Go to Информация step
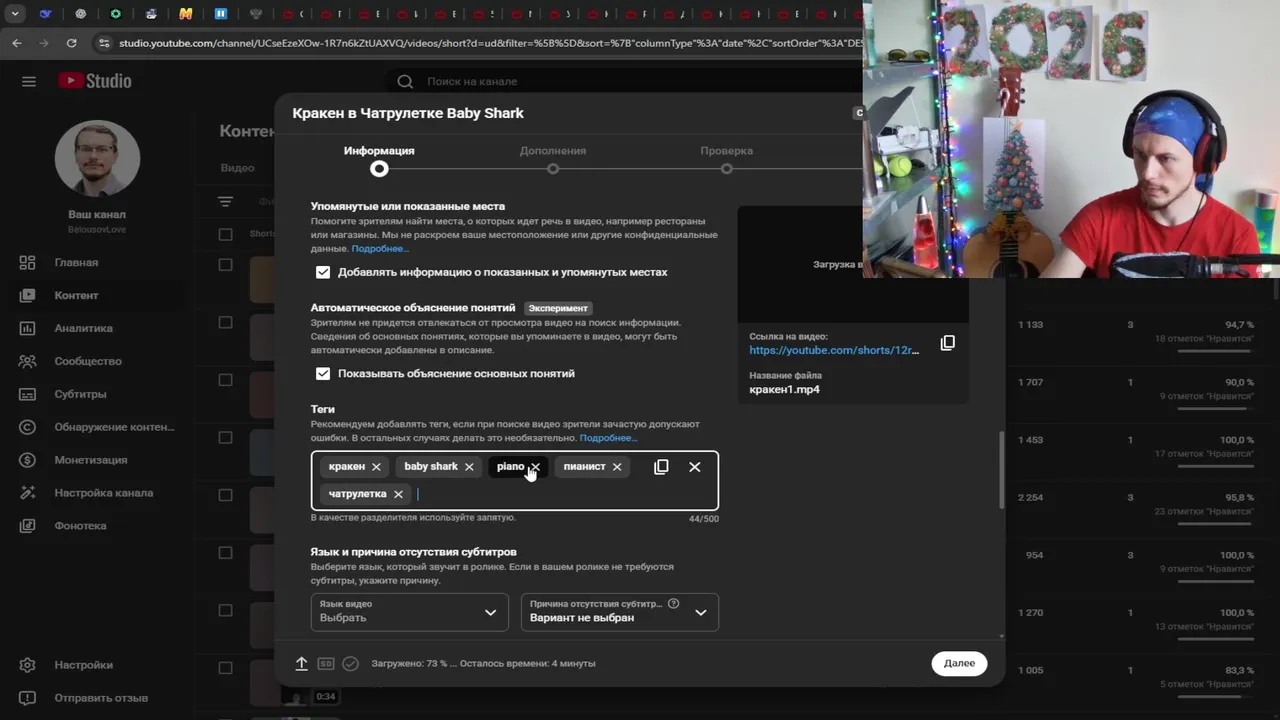This screenshot has height=720, width=1280. 379,160
